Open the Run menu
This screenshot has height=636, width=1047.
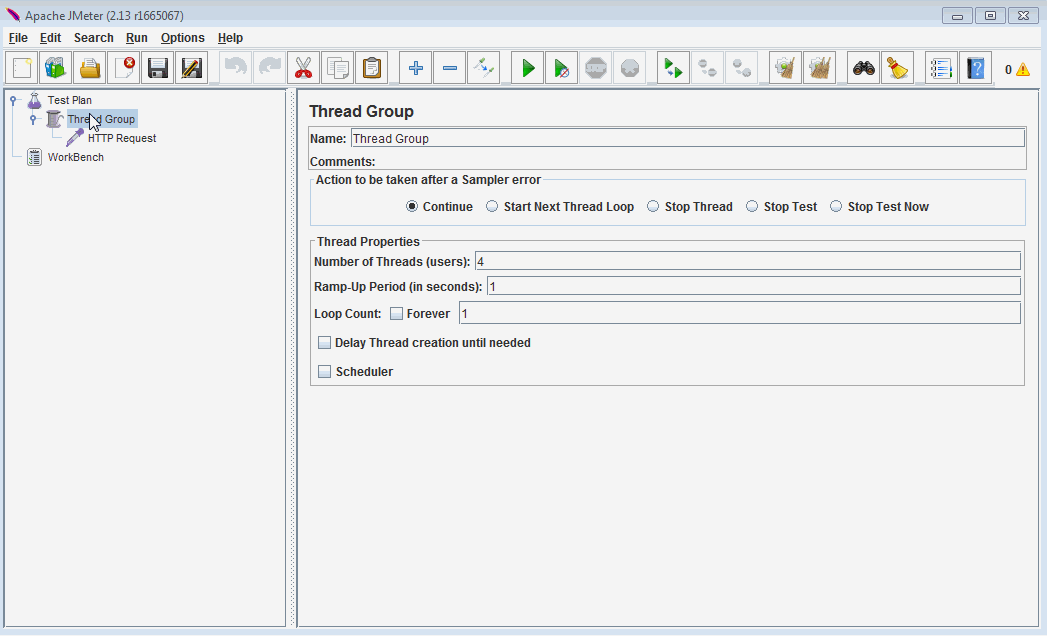[x=137, y=37]
